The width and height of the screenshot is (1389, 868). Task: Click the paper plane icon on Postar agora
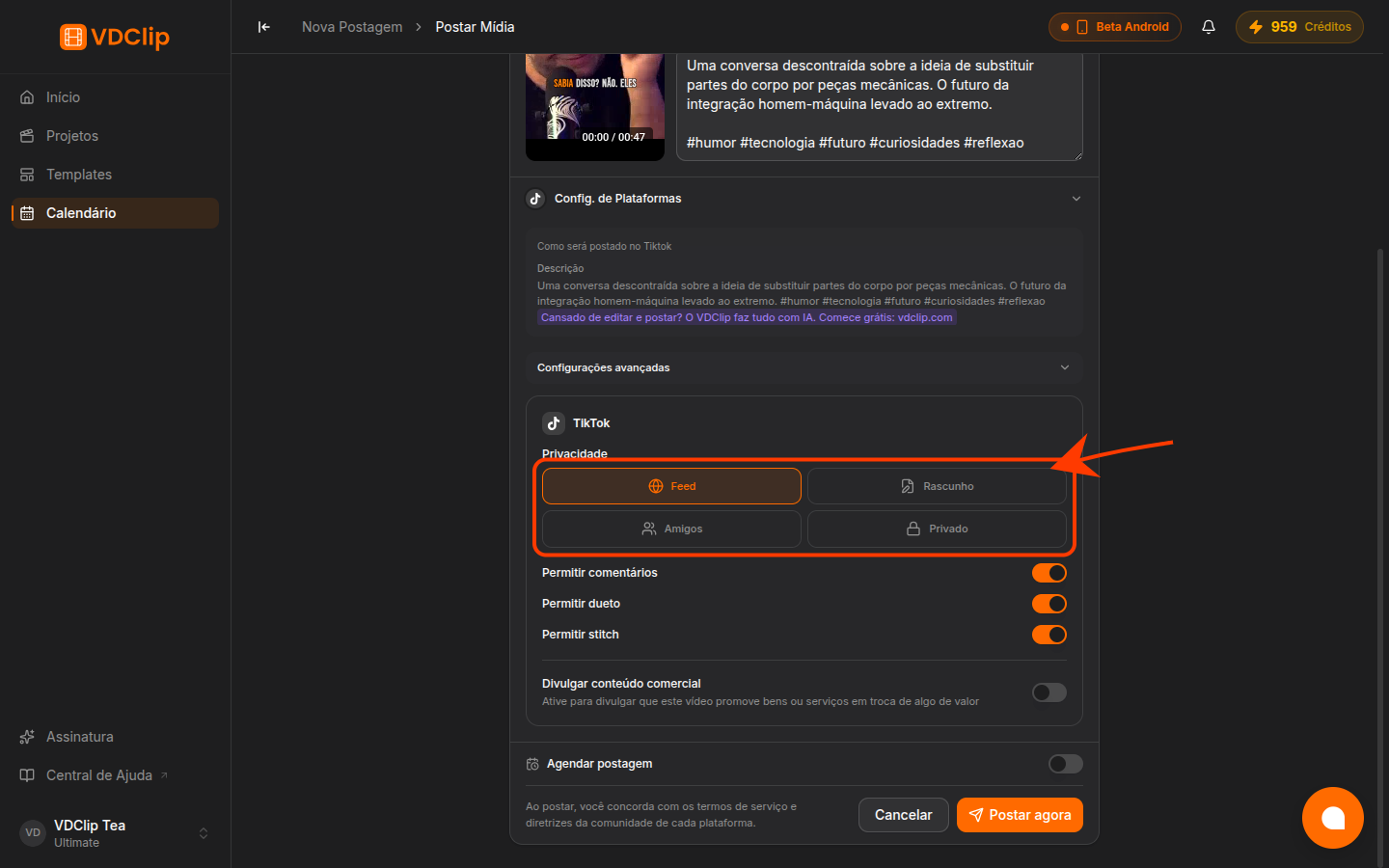click(x=976, y=815)
